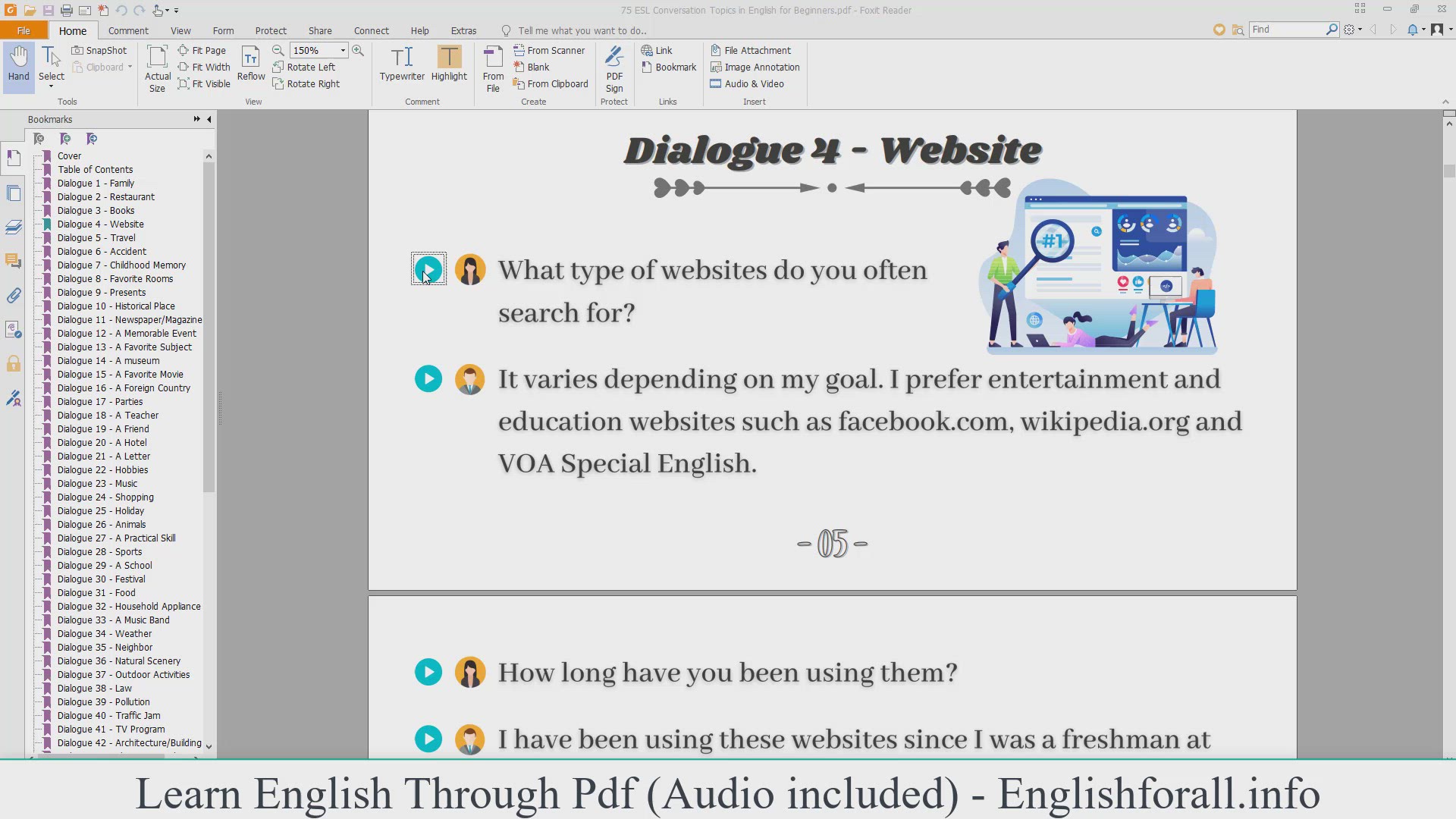Expand the Clipboard dropdown arrow
The height and width of the screenshot is (819, 1456).
pos(130,67)
